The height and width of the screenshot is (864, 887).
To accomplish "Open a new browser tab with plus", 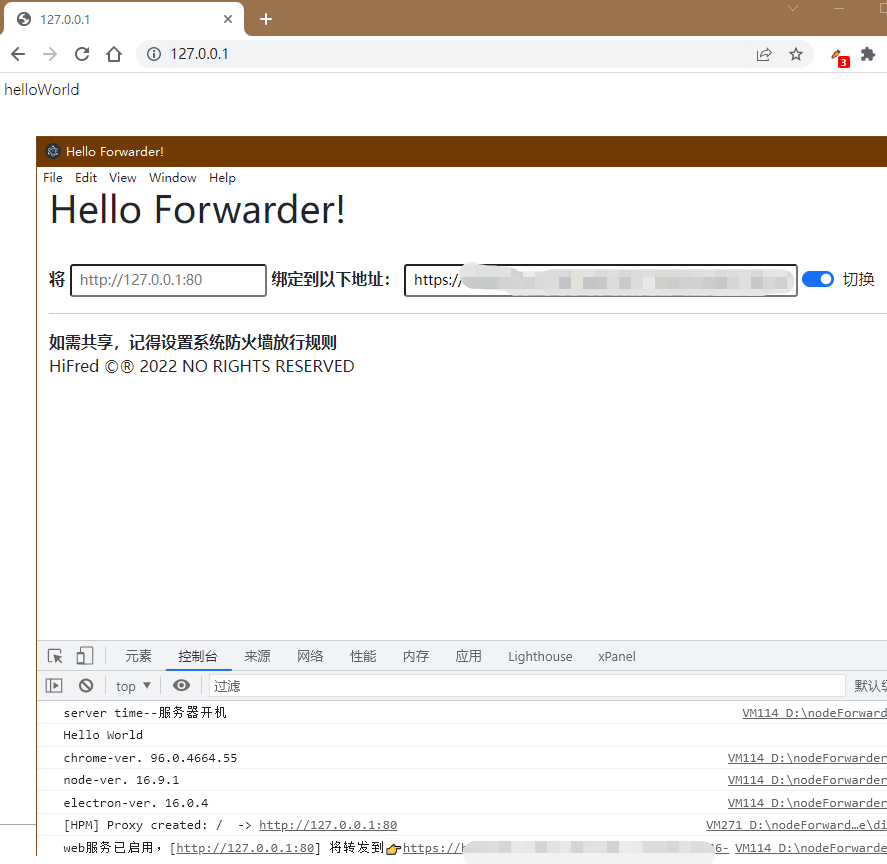I will tap(266, 19).
